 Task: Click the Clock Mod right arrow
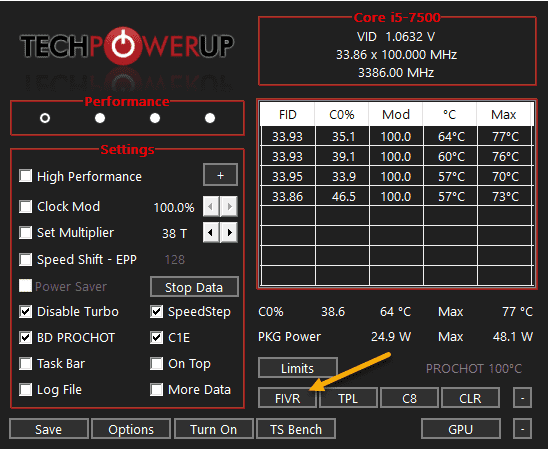(229, 206)
